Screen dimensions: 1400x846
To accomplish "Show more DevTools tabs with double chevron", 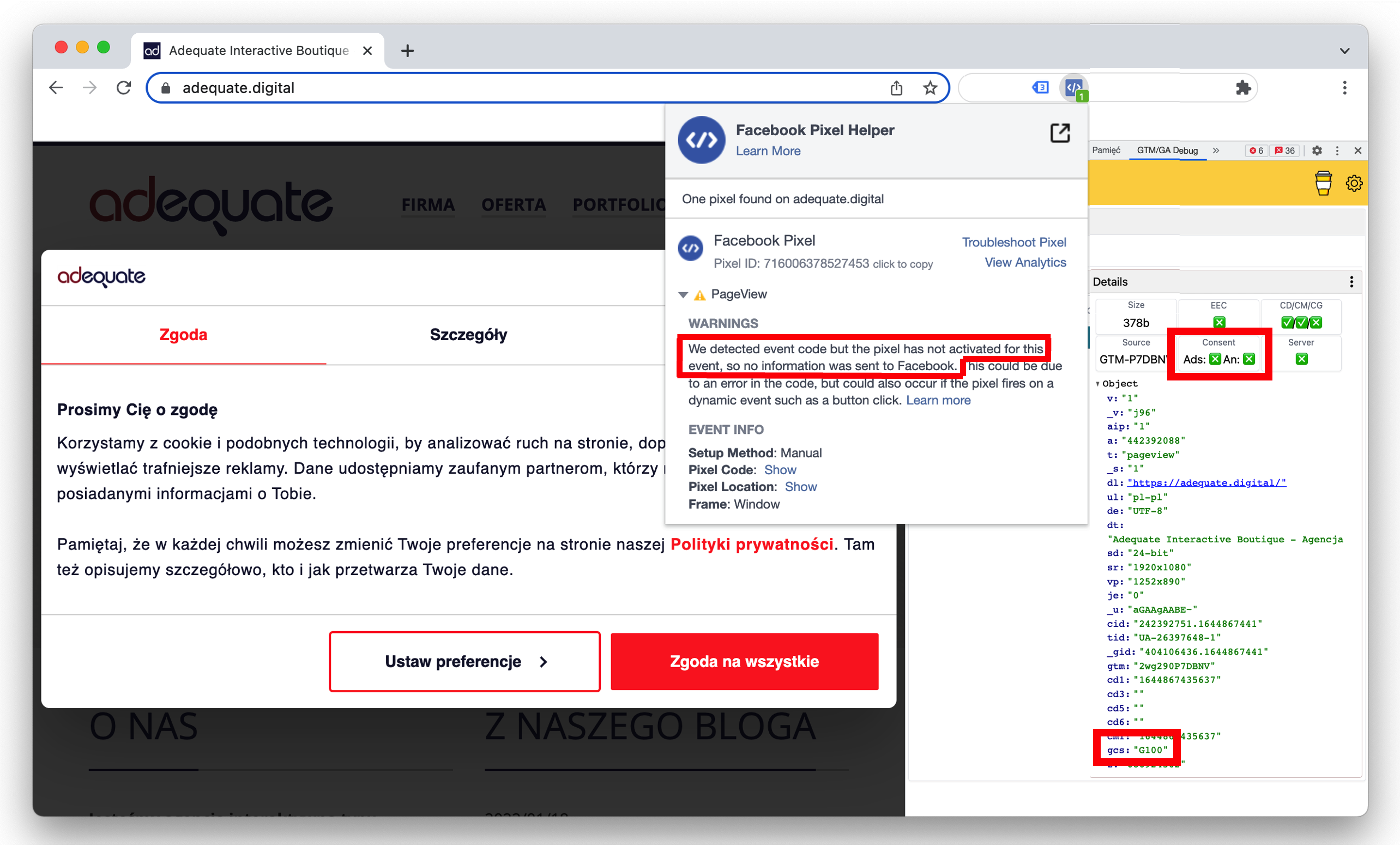I will coord(1216,150).
